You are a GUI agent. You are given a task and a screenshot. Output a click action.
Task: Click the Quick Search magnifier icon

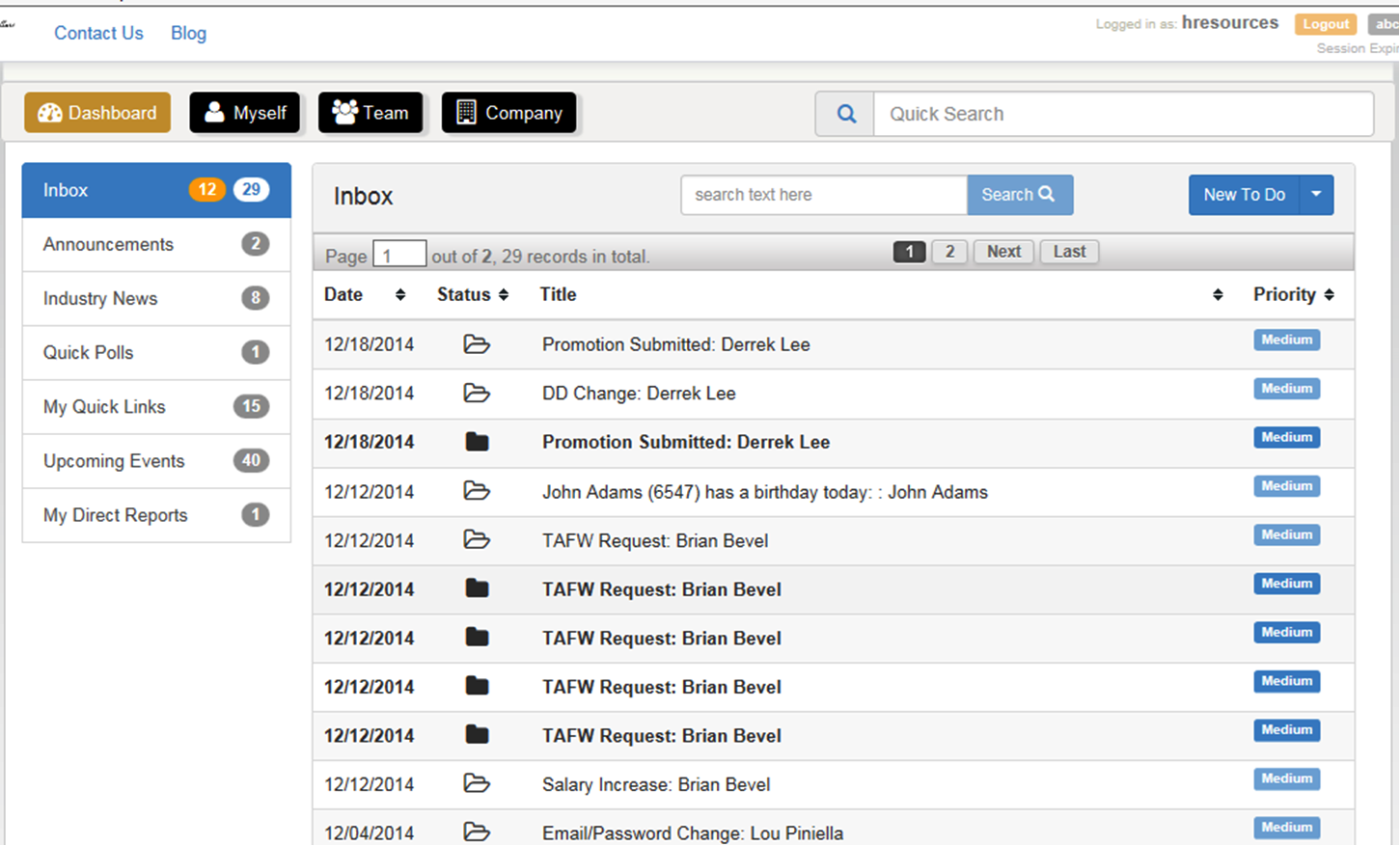pyautogui.click(x=844, y=113)
